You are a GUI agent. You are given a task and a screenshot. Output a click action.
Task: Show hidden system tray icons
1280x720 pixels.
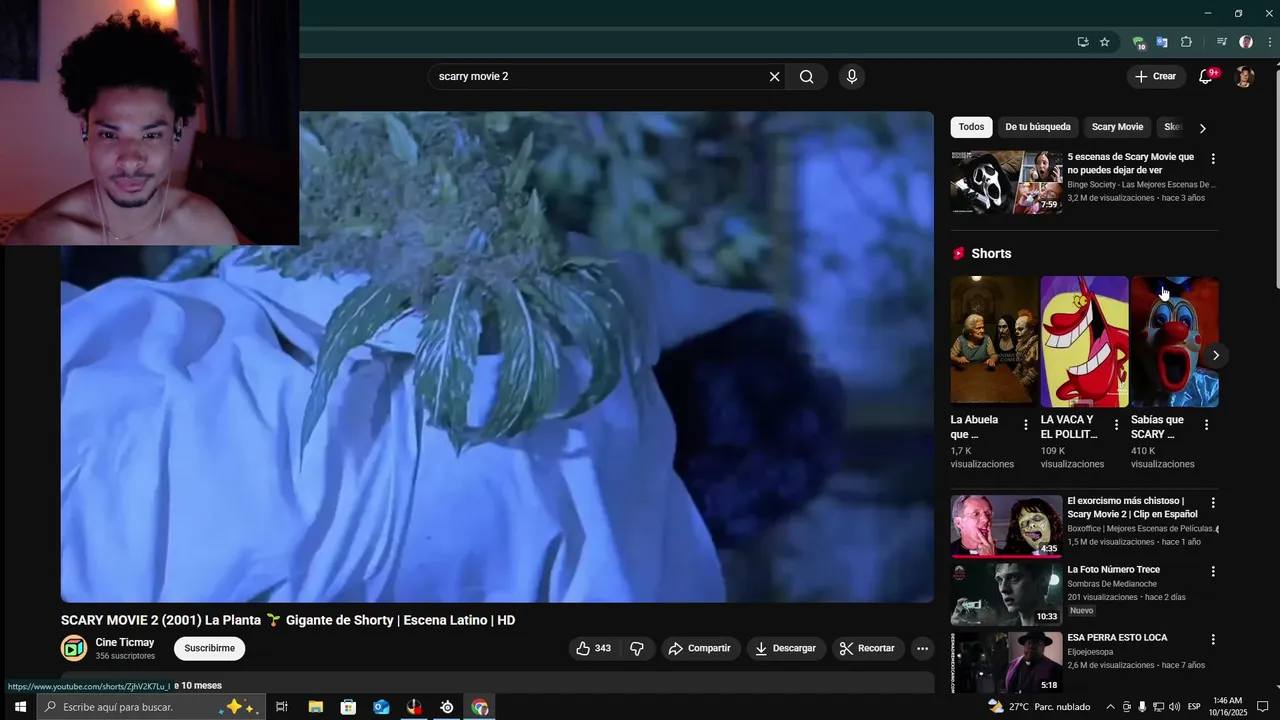(1110, 707)
